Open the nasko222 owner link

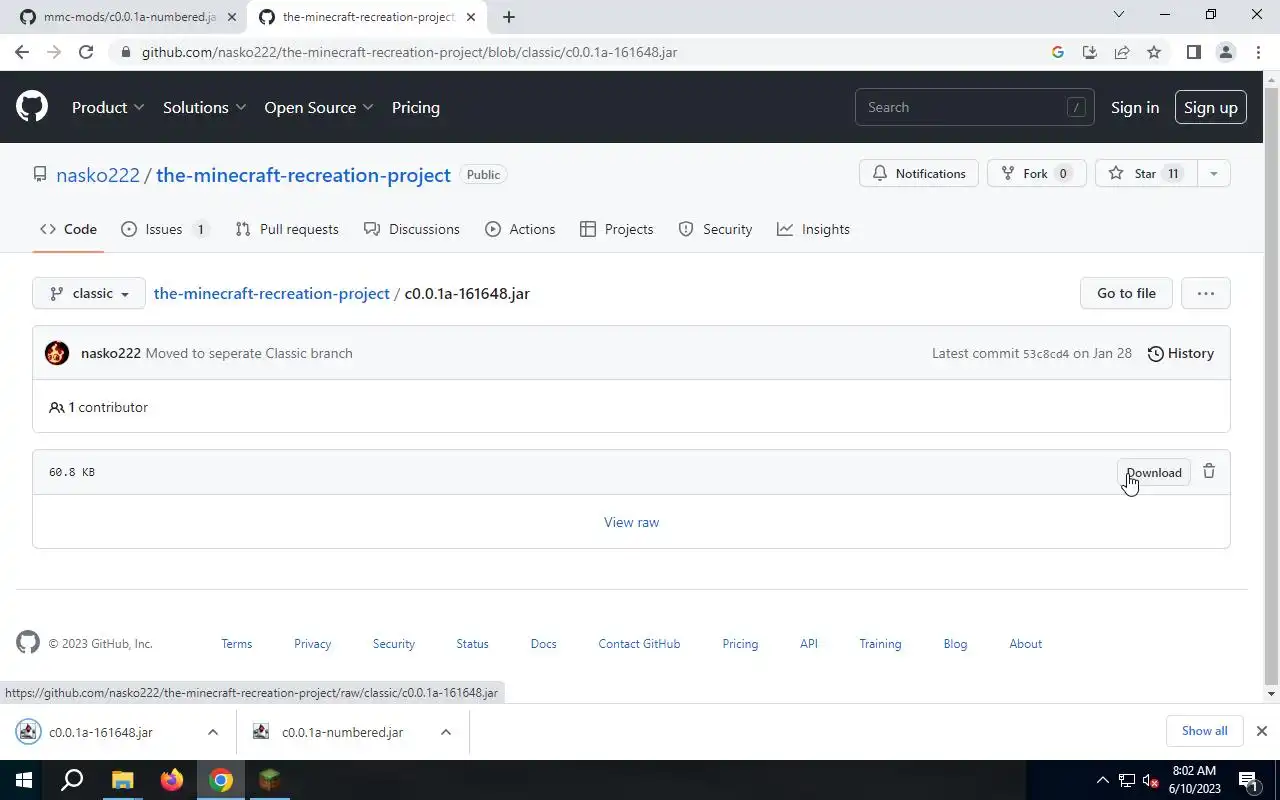tap(98, 175)
